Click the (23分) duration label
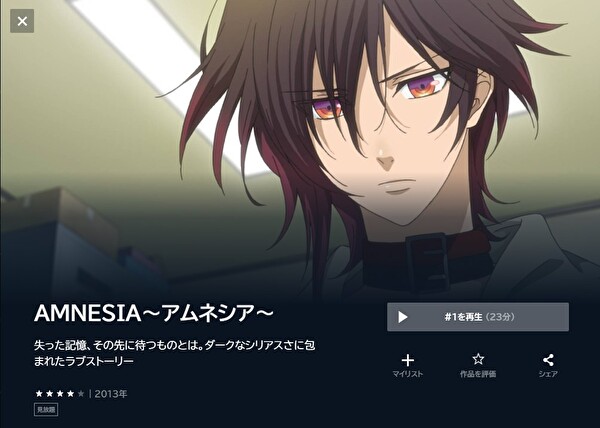 point(500,317)
